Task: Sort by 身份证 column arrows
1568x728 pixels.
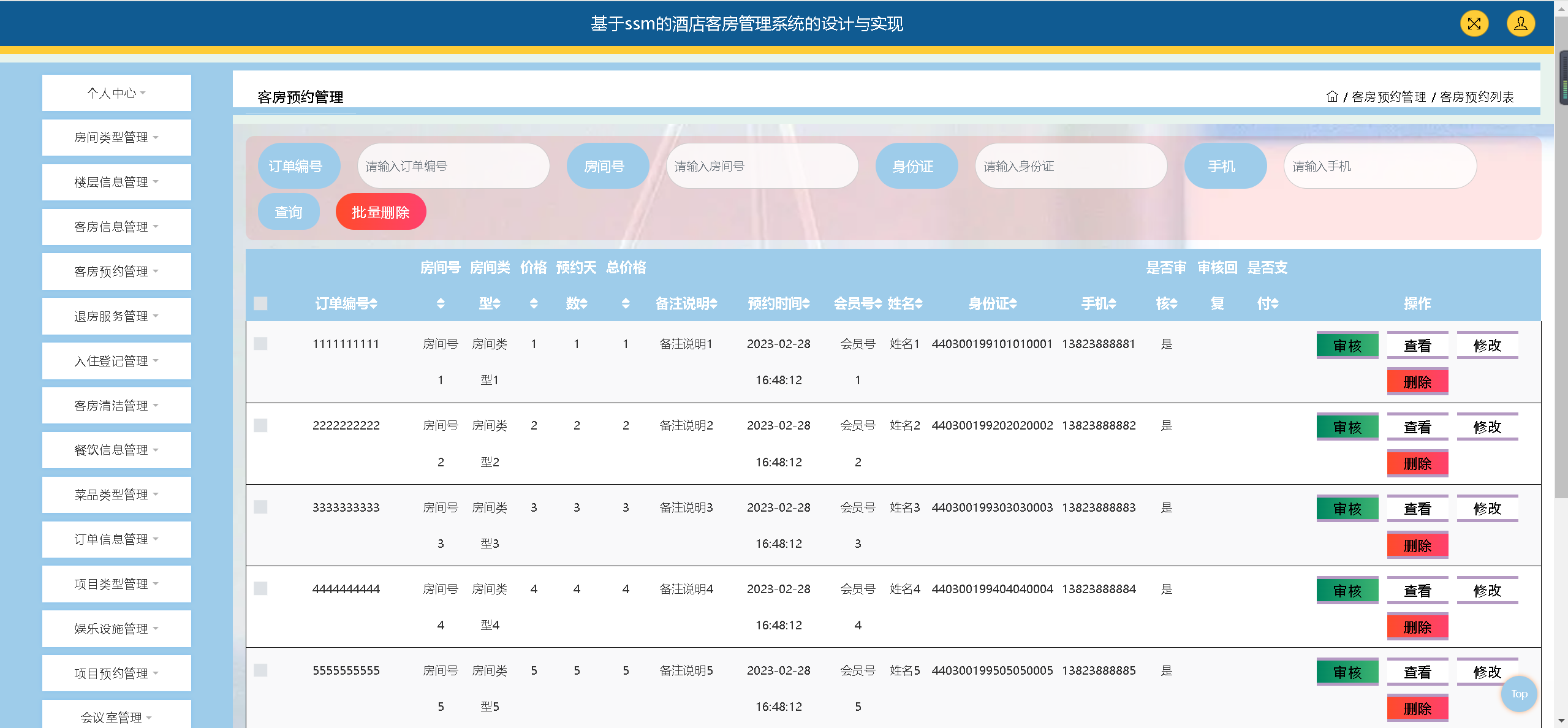Action: [x=1013, y=304]
